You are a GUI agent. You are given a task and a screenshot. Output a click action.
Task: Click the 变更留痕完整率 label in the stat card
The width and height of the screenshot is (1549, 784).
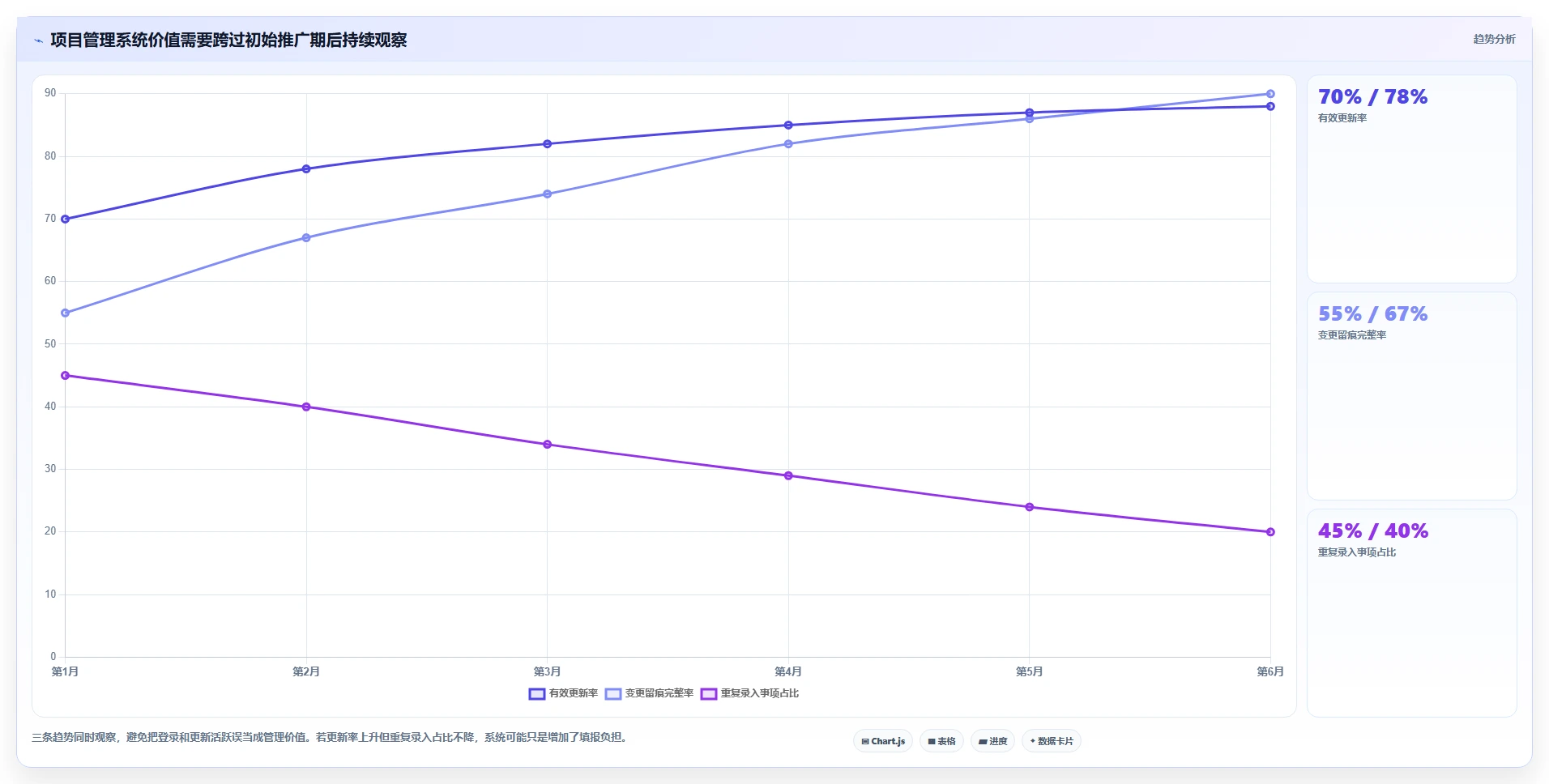coord(1352,335)
